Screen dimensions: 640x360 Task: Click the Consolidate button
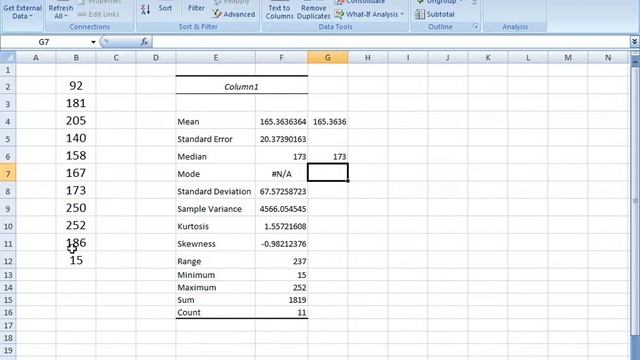[x=360, y=2]
